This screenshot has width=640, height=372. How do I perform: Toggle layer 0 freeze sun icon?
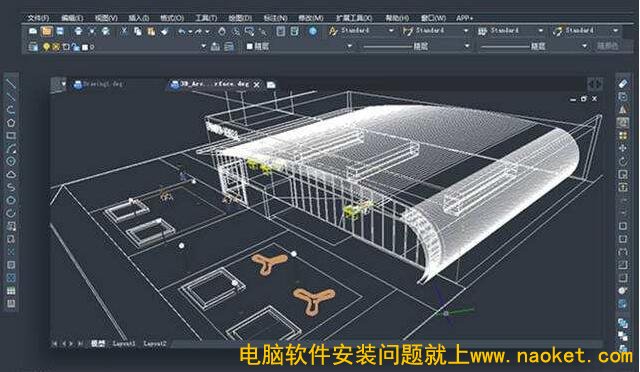[x=56, y=47]
